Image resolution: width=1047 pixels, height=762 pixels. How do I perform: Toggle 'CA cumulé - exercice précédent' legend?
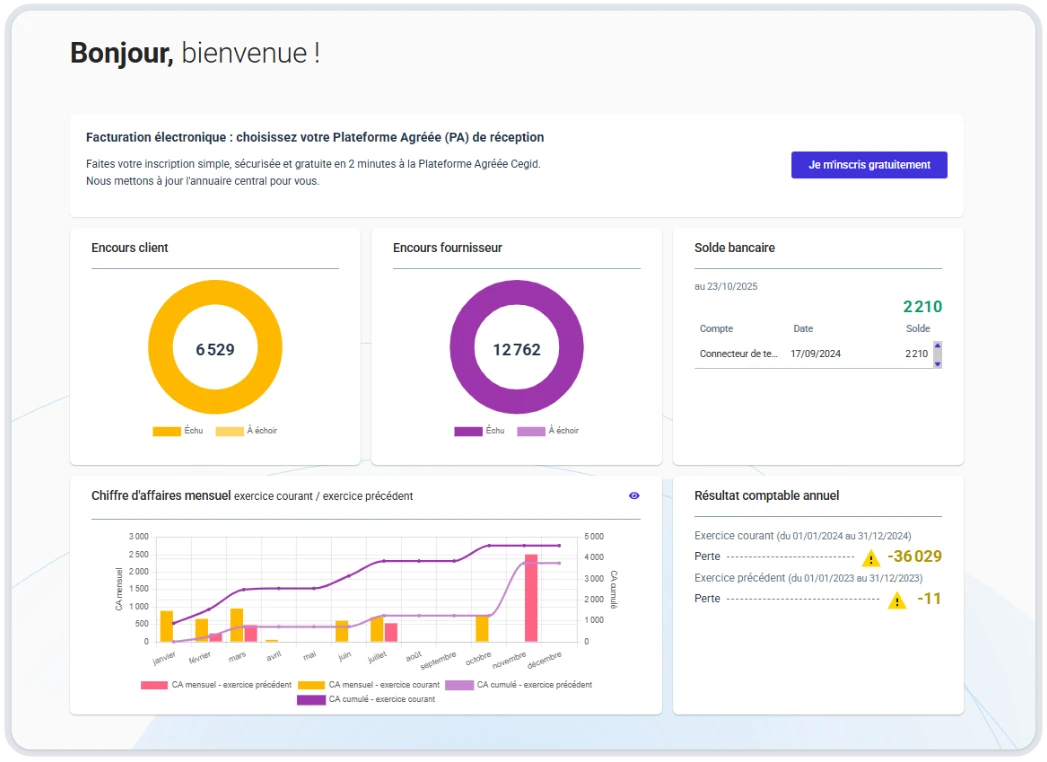tap(518, 685)
